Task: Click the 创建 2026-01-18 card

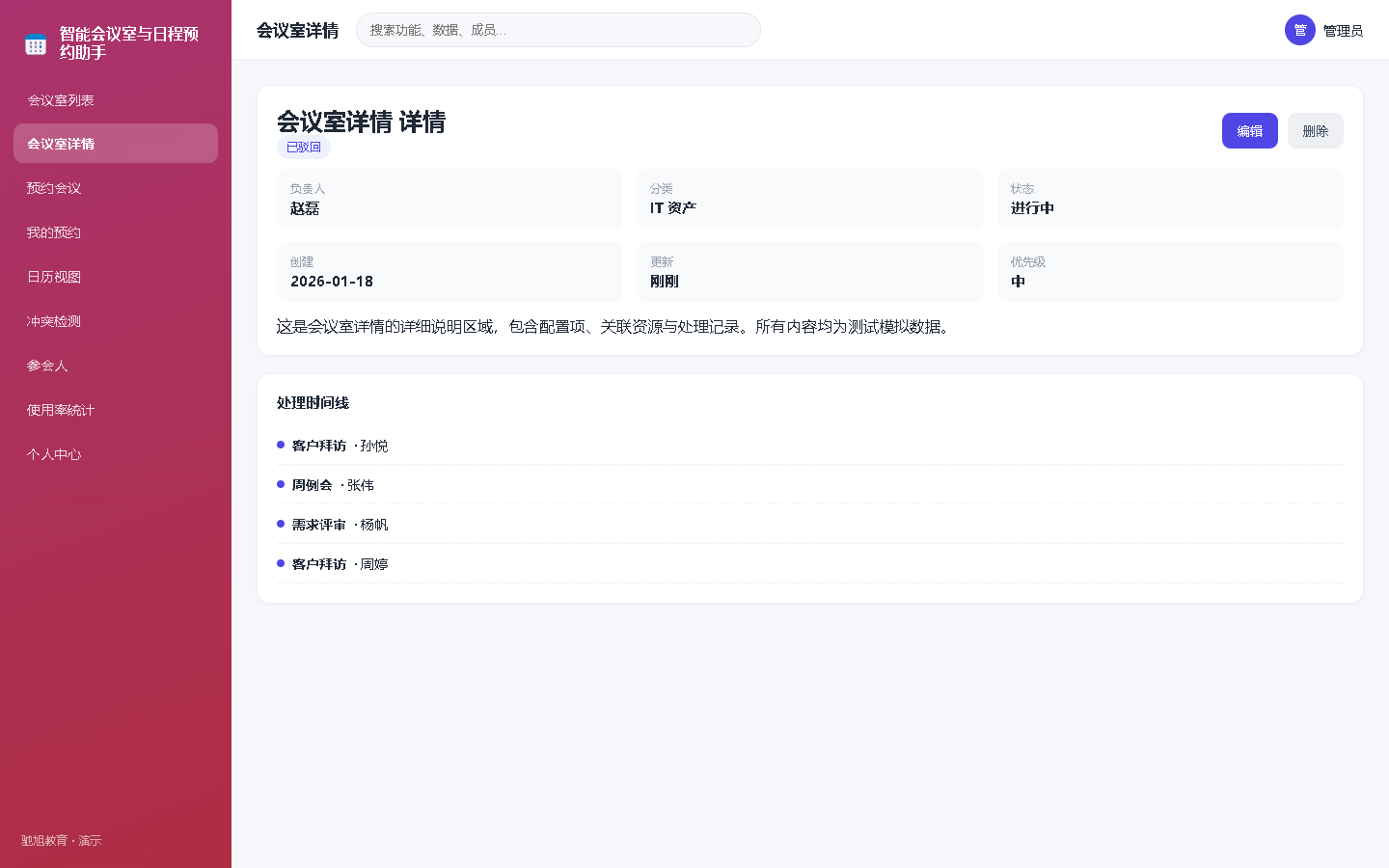Action: click(x=449, y=272)
